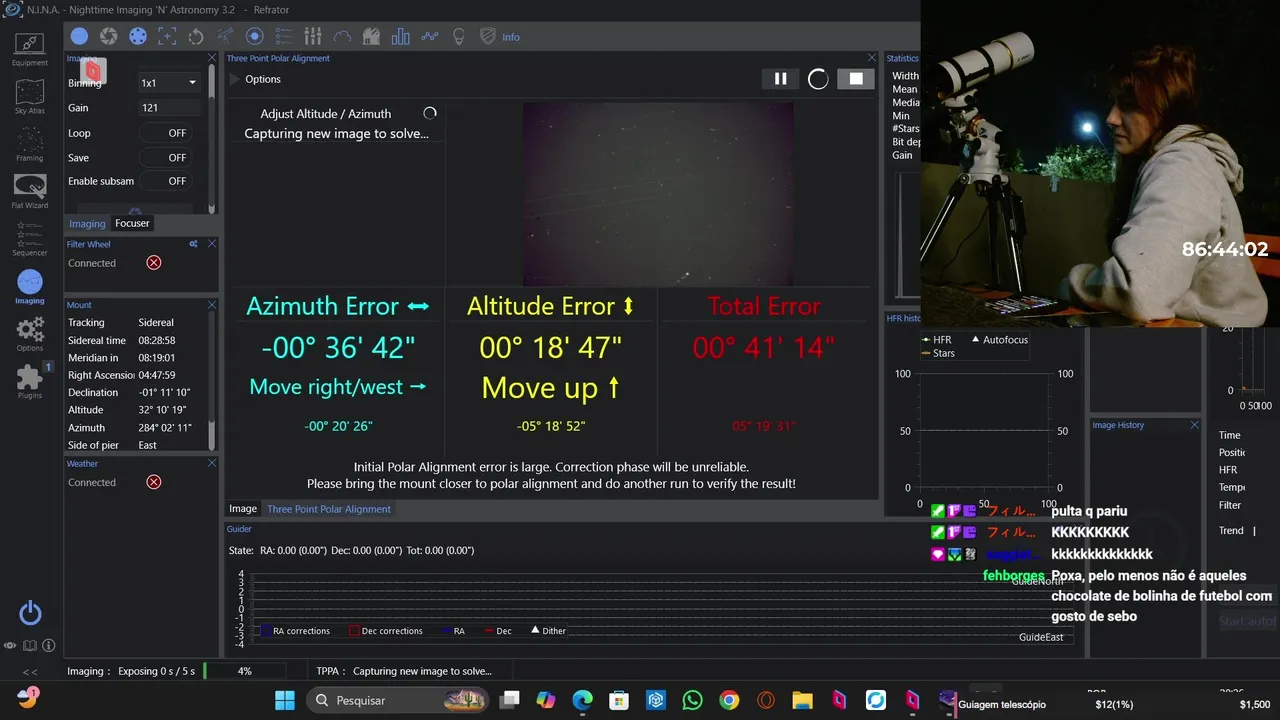
Task: Open the Flat Wizard
Action: pyautogui.click(x=30, y=192)
